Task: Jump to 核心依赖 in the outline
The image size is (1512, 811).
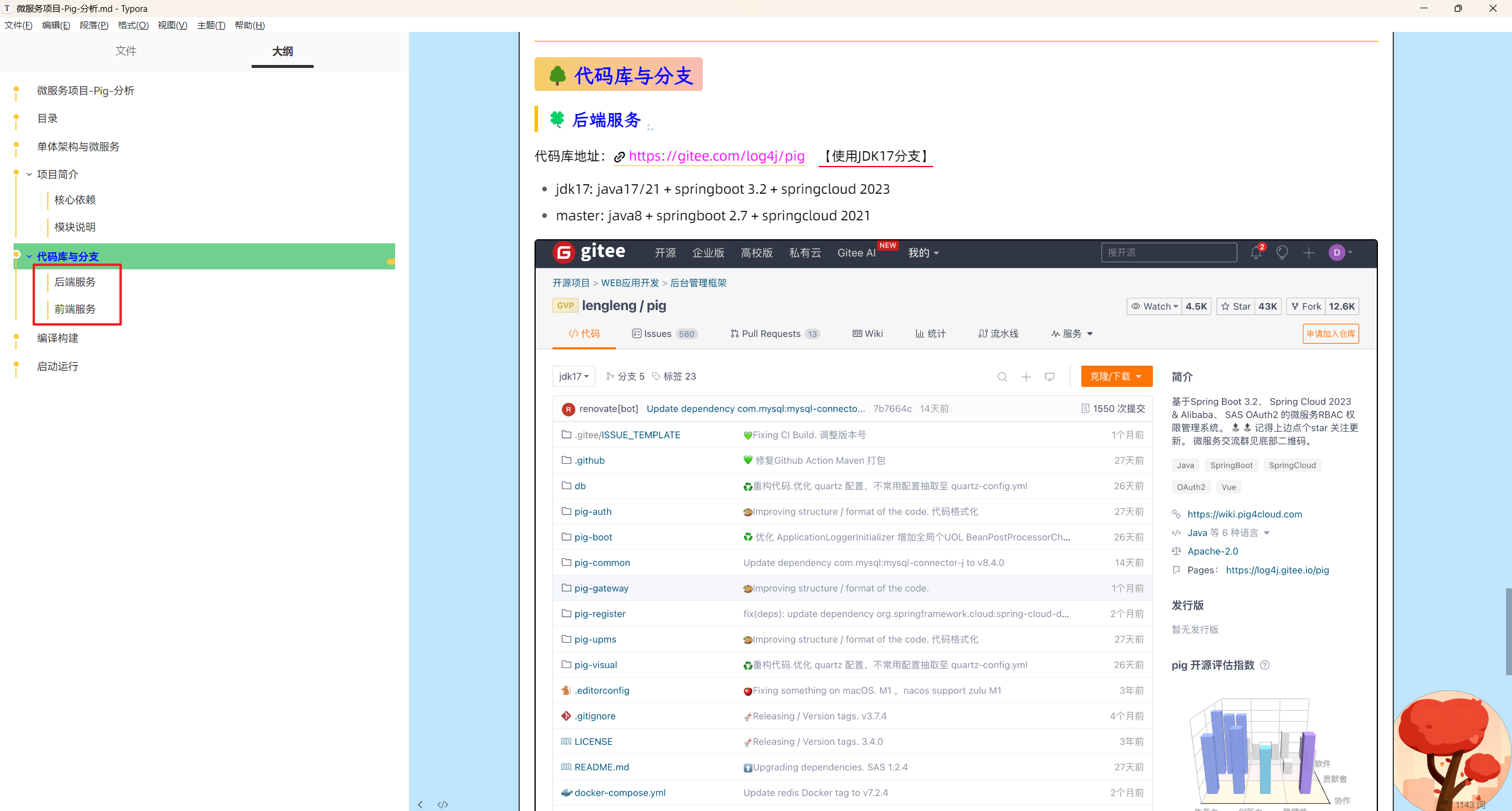Action: [x=75, y=200]
